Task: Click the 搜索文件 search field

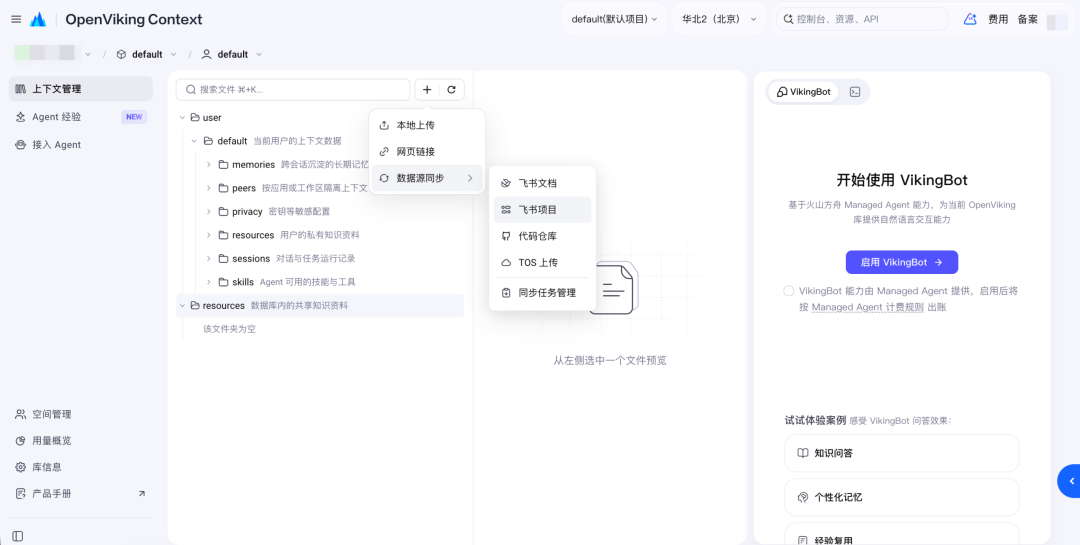Action: tap(293, 90)
